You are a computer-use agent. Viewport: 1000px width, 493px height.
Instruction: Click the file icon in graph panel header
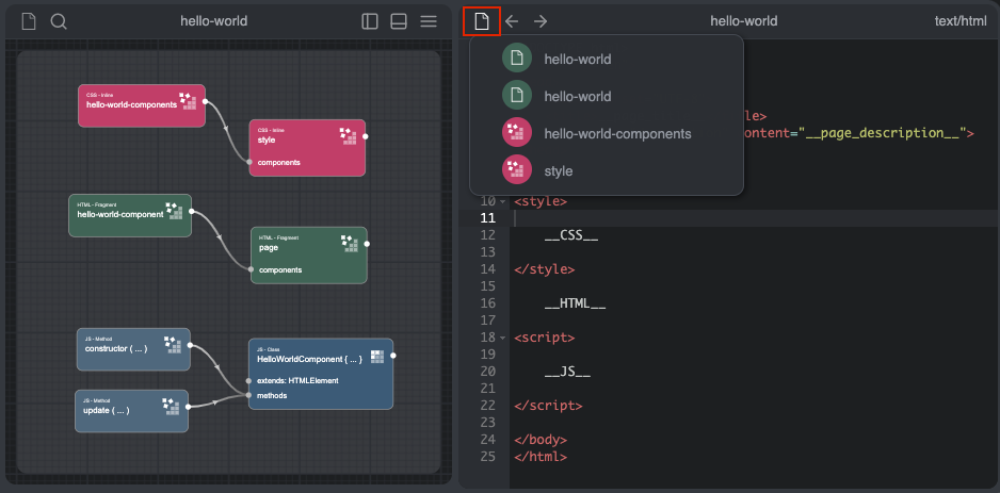click(28, 21)
